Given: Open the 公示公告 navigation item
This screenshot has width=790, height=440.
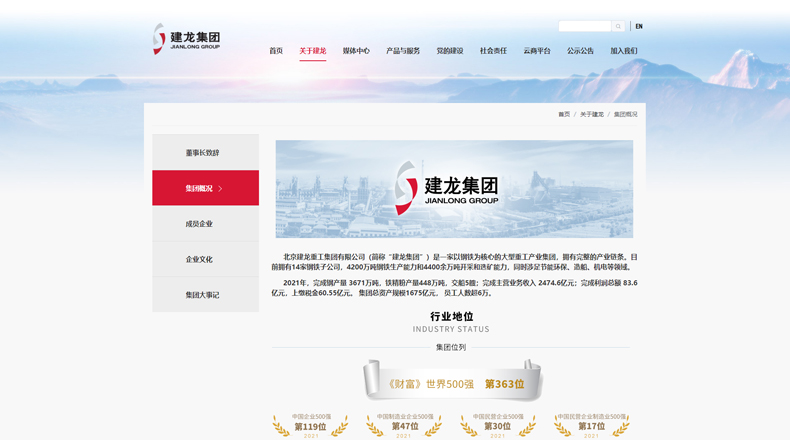Looking at the screenshot, I should tap(580, 51).
